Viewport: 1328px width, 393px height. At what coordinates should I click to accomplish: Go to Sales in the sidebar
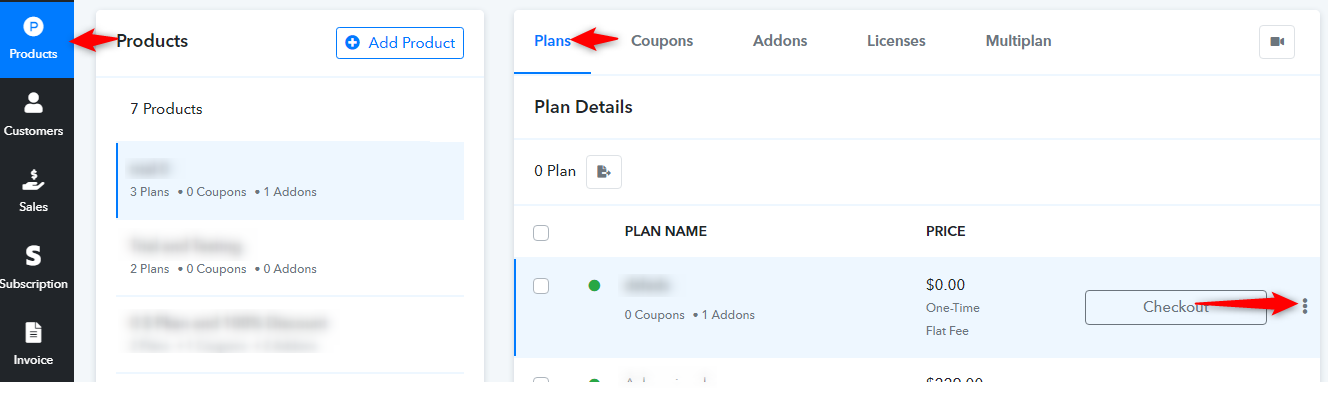[x=34, y=191]
